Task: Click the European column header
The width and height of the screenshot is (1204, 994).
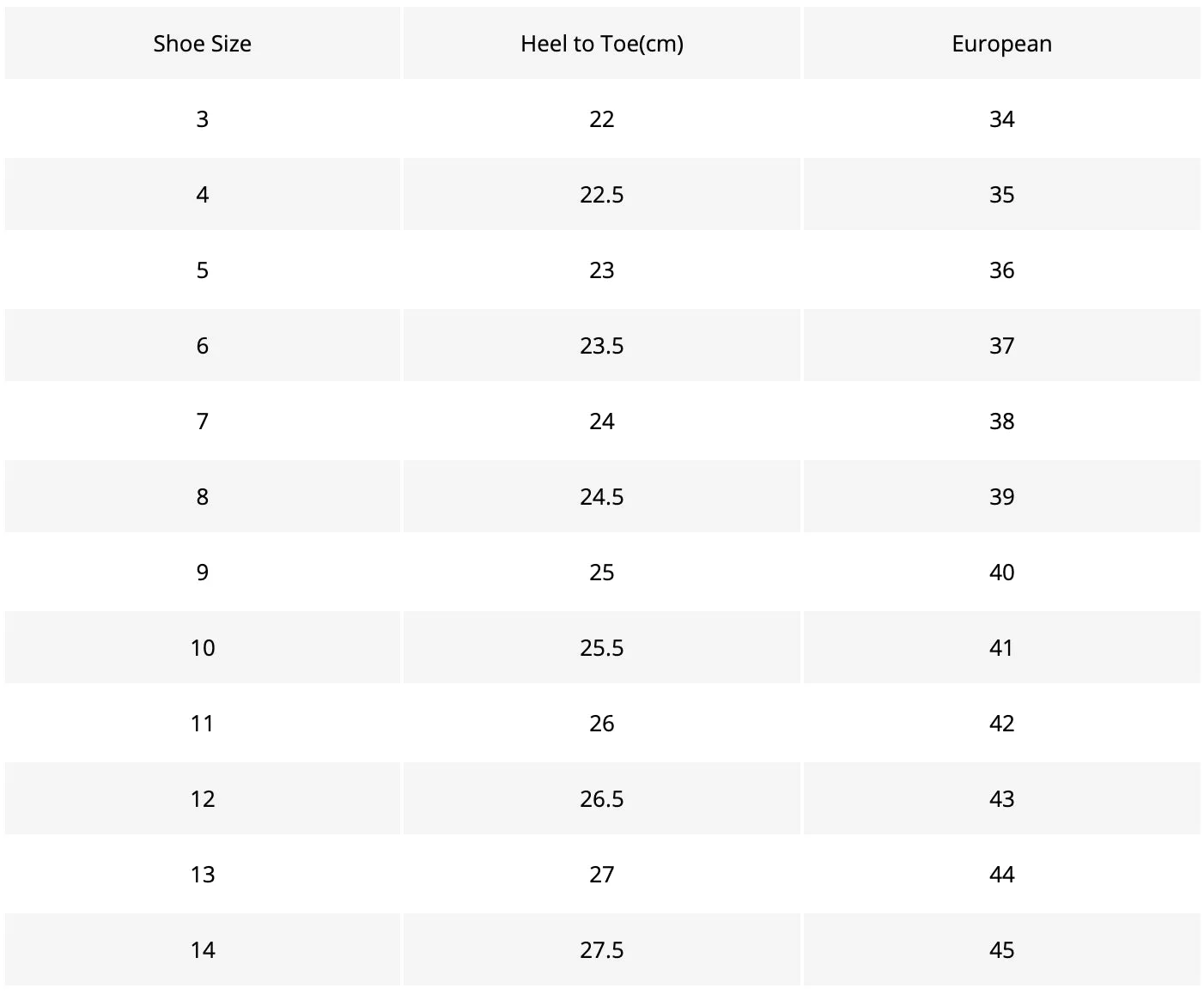Action: pyautogui.click(x=1001, y=44)
